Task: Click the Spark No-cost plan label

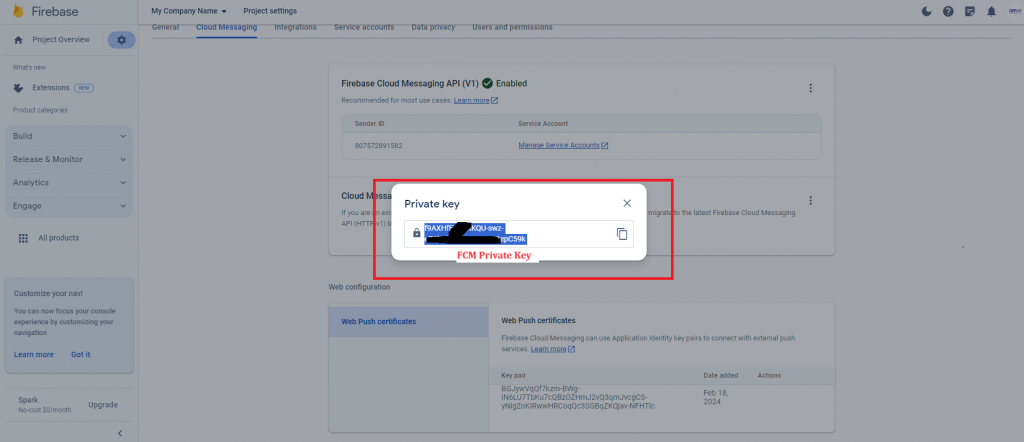Action: click(x=42, y=404)
